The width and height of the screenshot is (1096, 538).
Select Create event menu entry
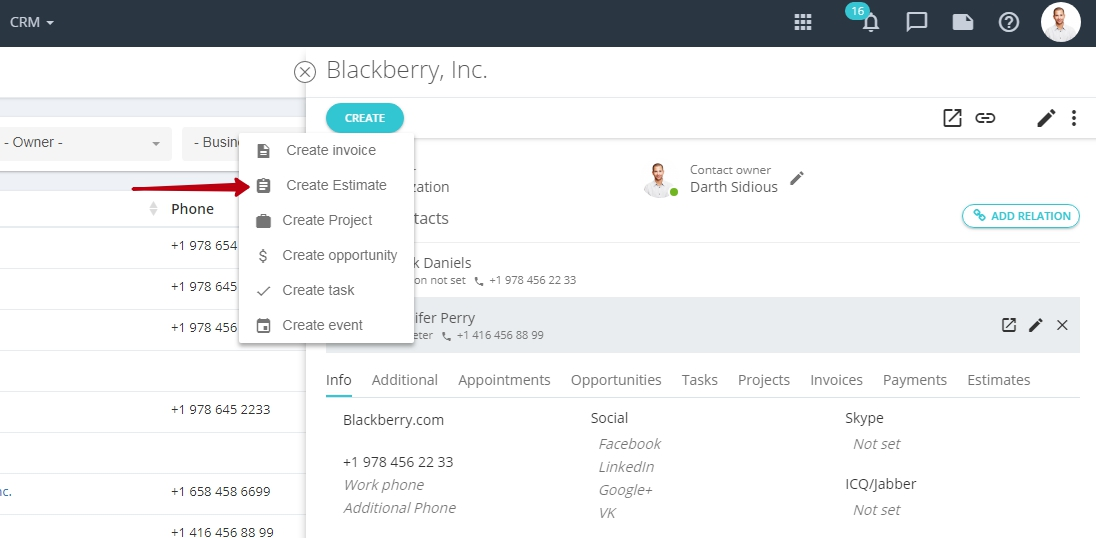pos(326,325)
